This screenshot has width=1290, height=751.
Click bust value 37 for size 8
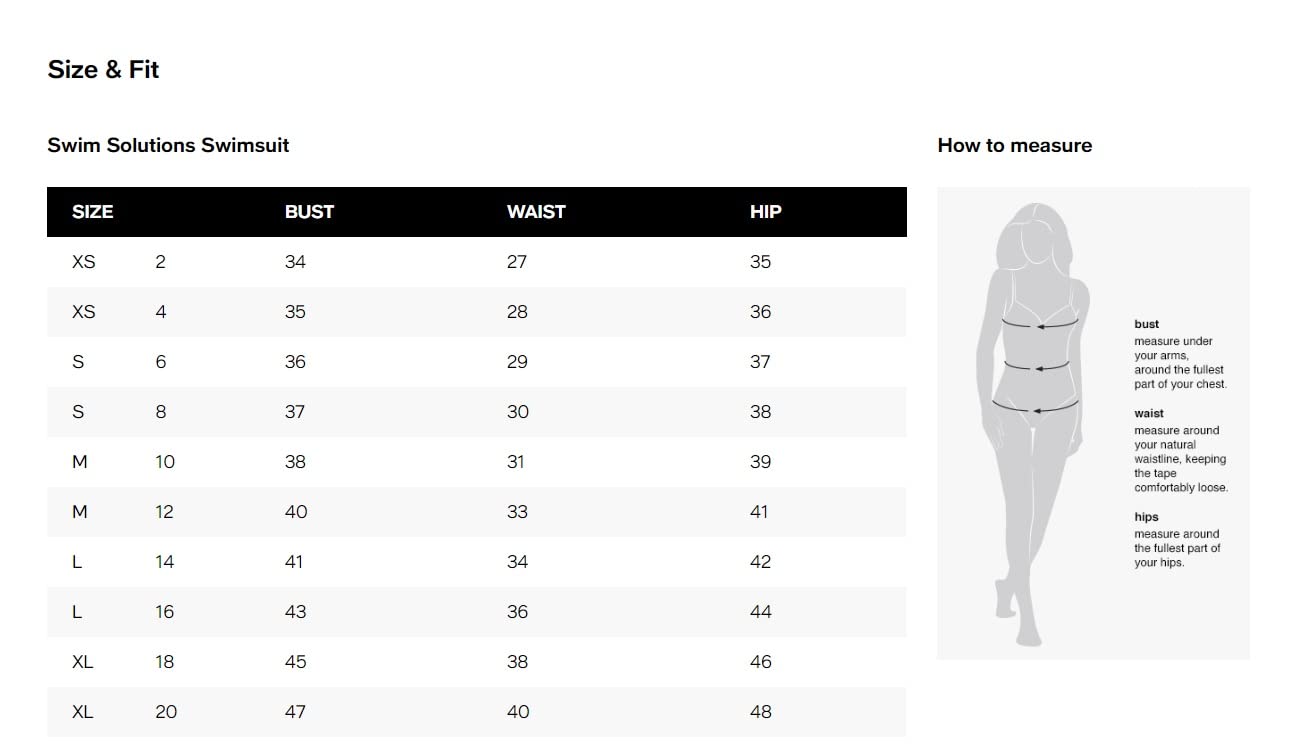pos(295,412)
